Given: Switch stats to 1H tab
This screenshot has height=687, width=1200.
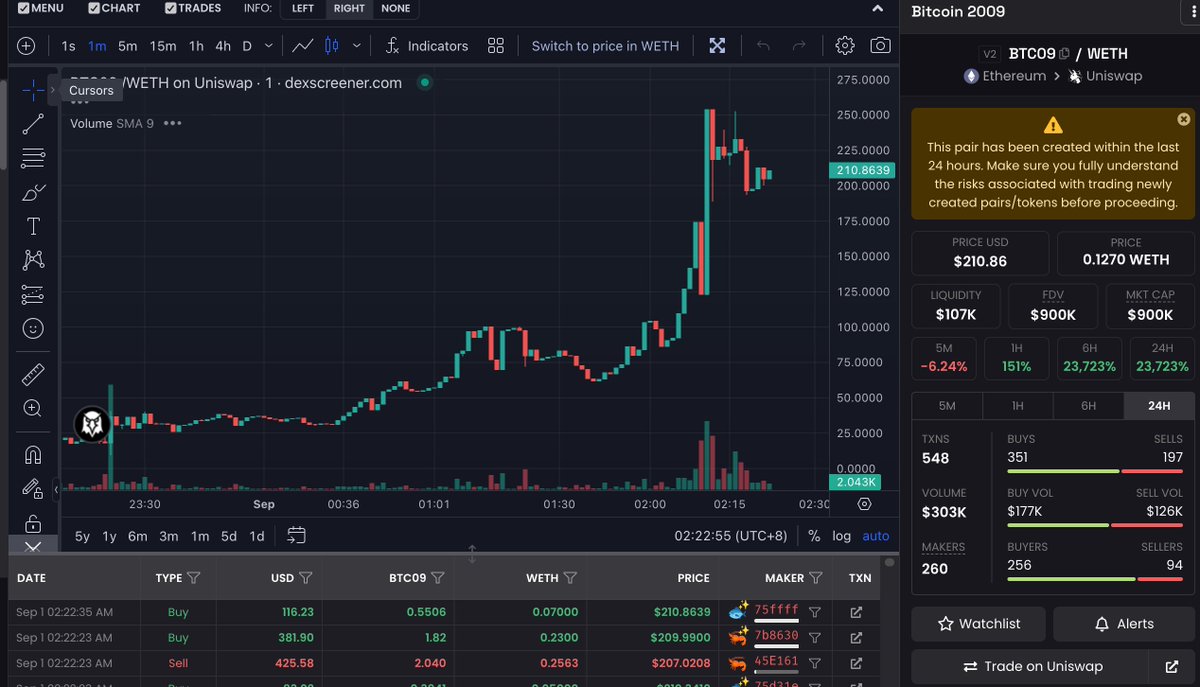Looking at the screenshot, I should click(x=1017, y=406).
